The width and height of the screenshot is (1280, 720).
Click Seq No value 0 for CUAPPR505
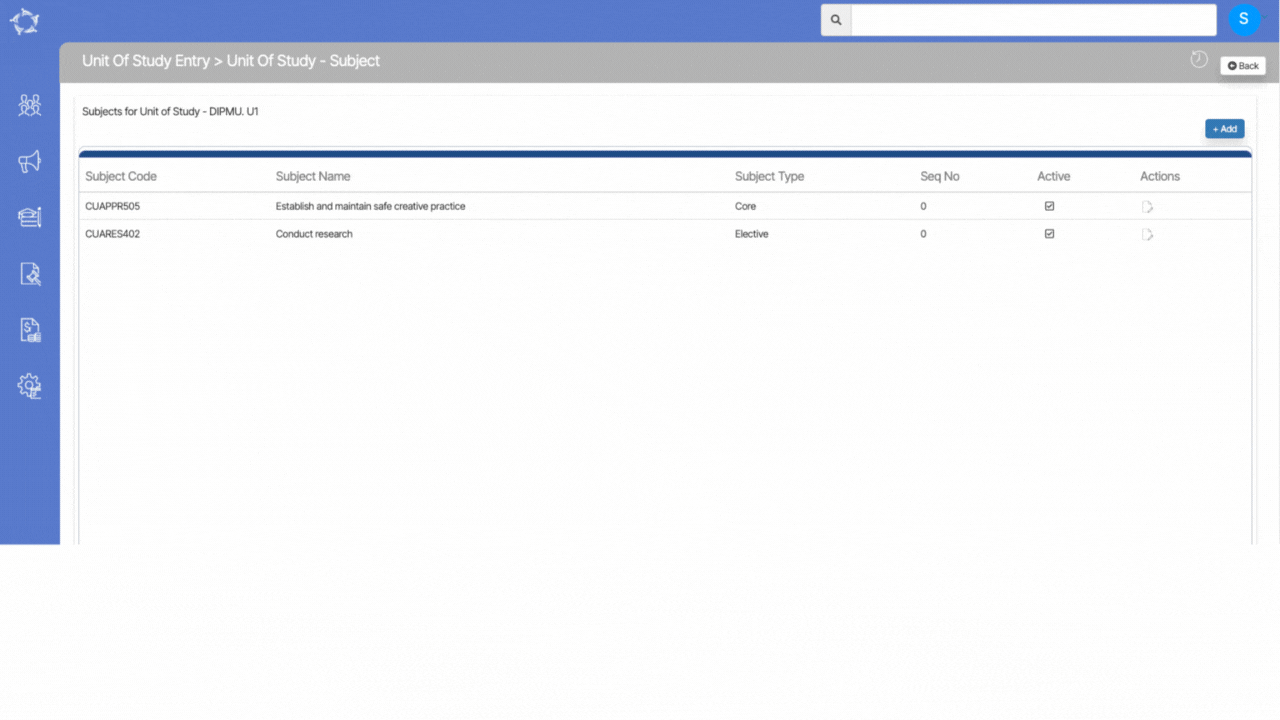(923, 206)
